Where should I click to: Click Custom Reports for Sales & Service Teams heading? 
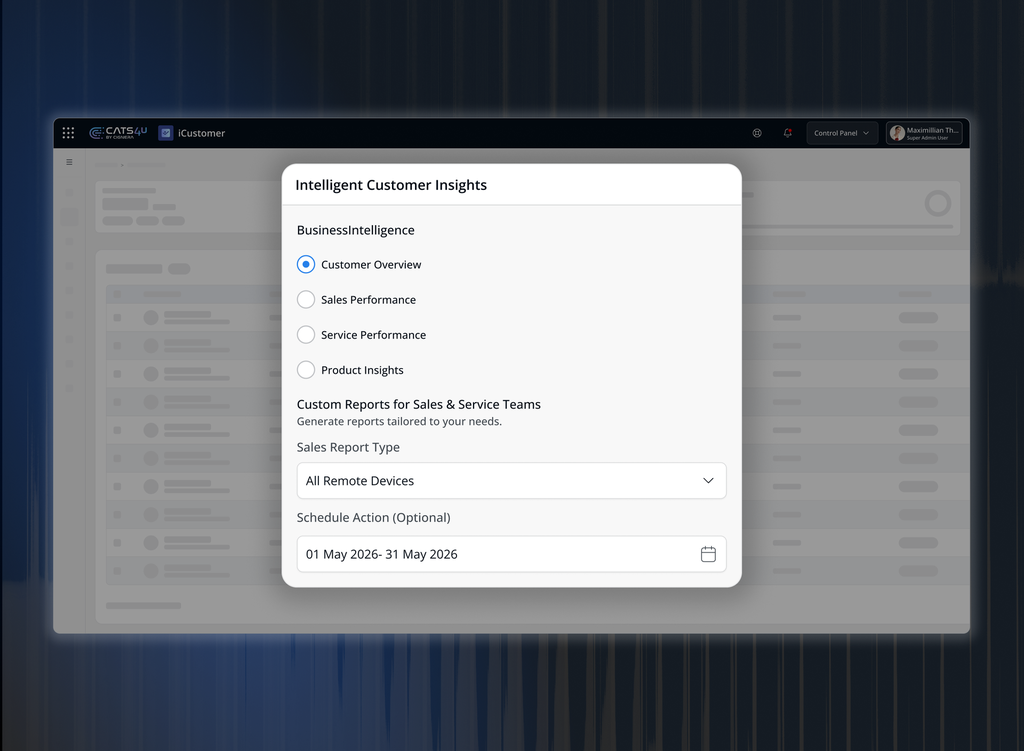point(419,404)
